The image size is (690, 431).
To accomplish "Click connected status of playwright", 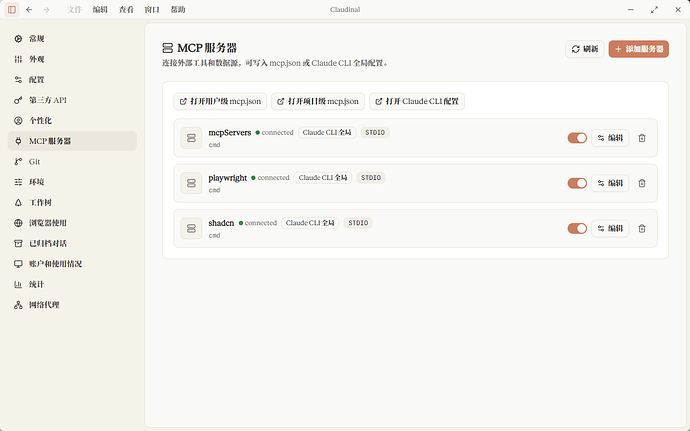I will [x=270, y=178].
